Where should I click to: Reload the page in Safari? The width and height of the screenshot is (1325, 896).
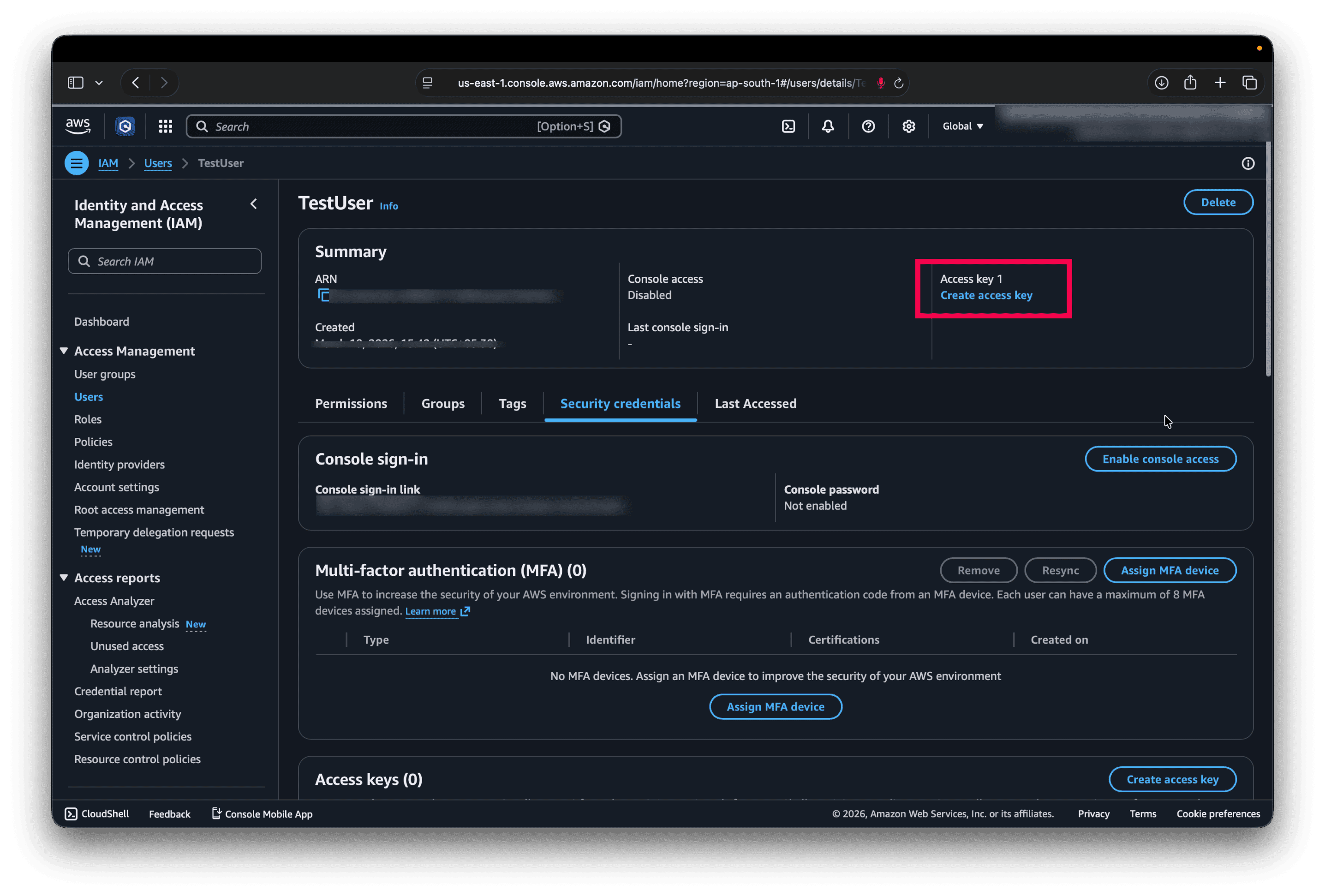click(899, 83)
